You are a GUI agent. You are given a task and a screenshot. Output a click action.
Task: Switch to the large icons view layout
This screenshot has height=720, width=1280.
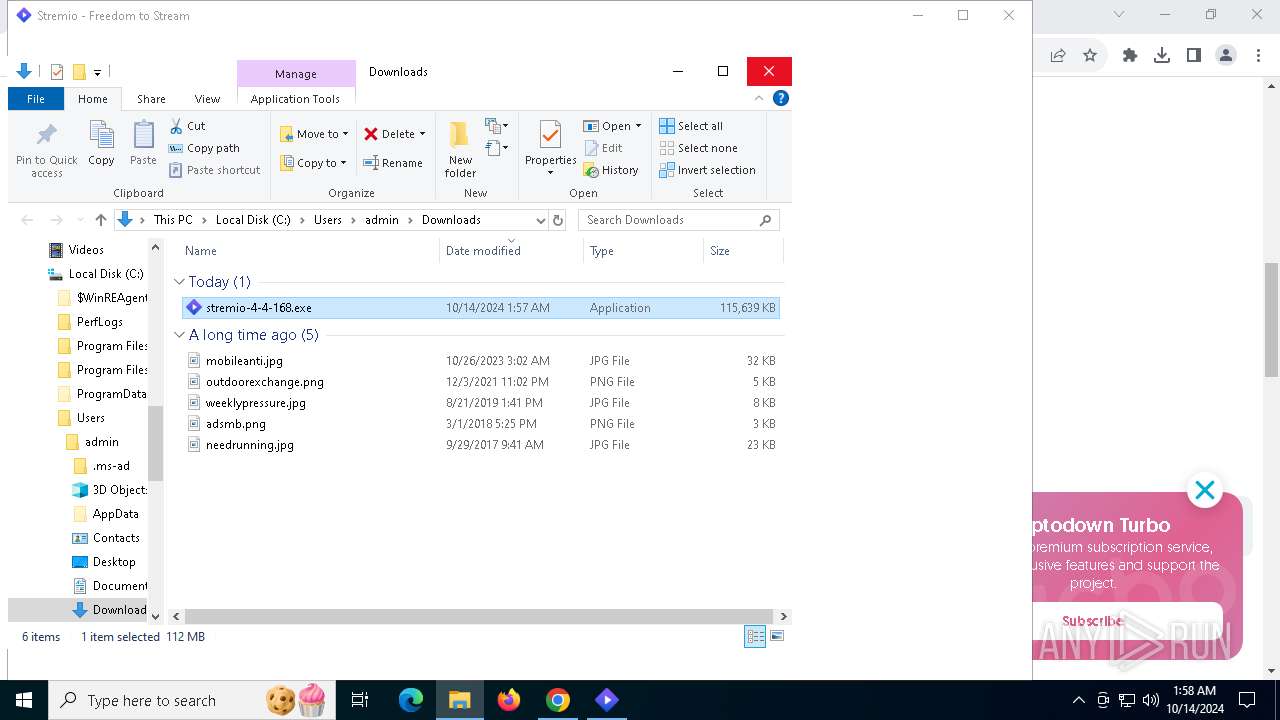[x=777, y=636]
